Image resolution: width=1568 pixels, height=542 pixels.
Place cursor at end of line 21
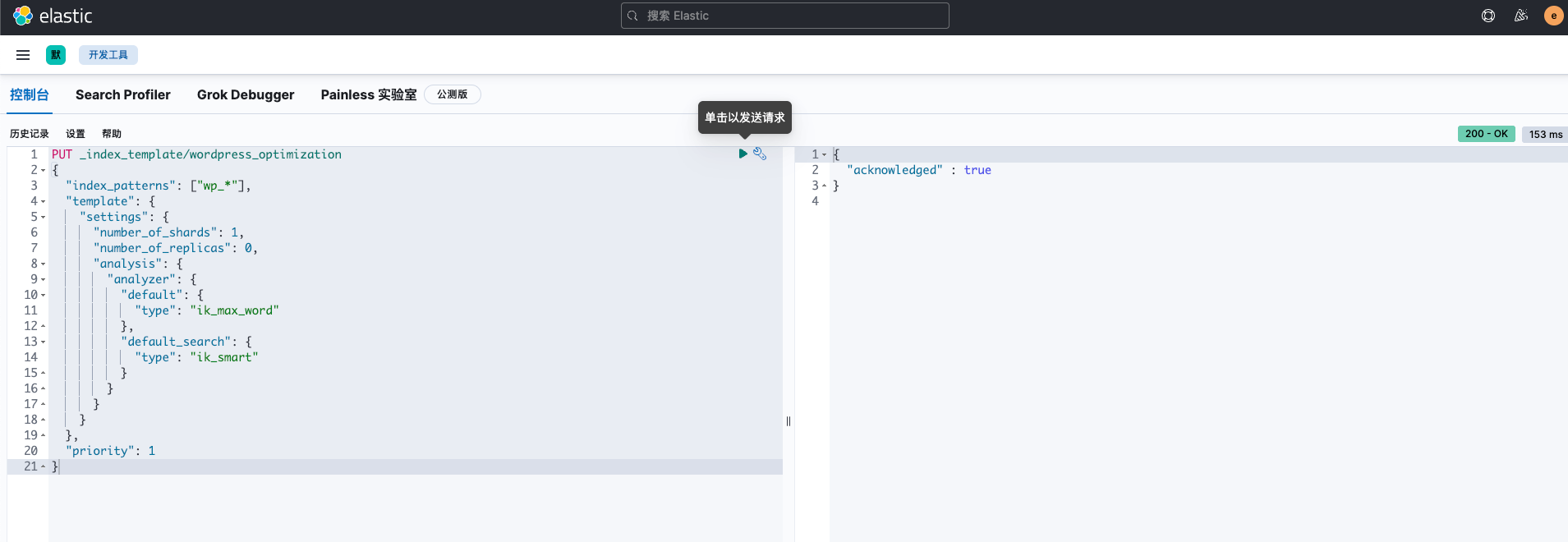point(60,466)
